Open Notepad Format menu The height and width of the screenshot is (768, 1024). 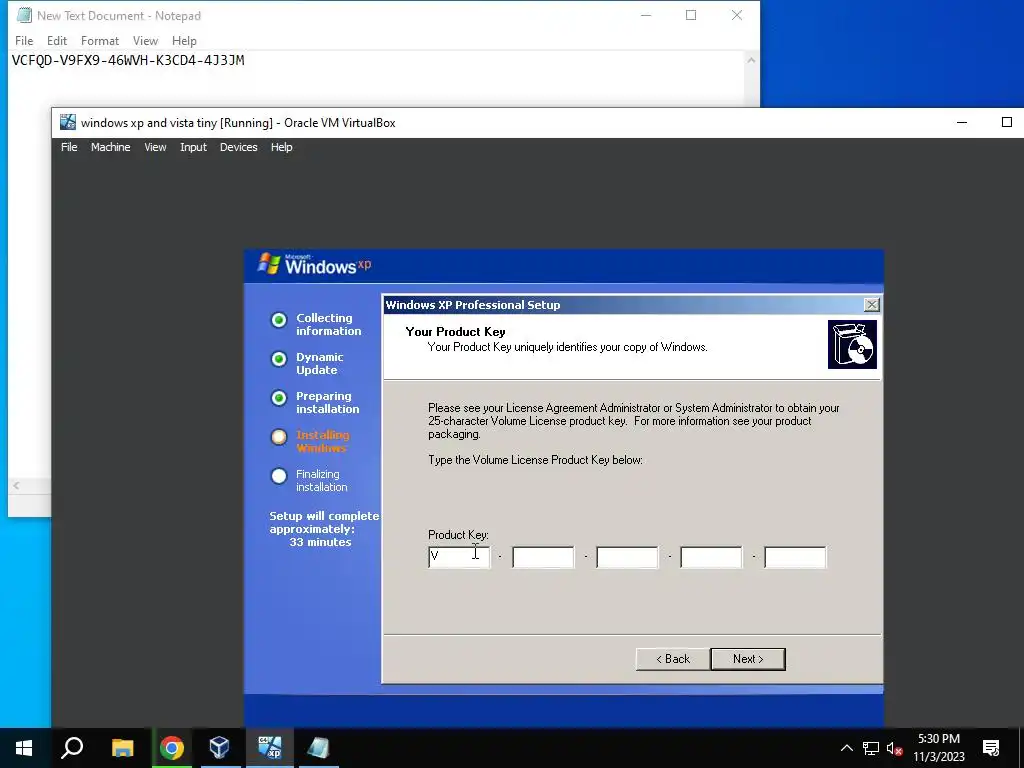[100, 40]
